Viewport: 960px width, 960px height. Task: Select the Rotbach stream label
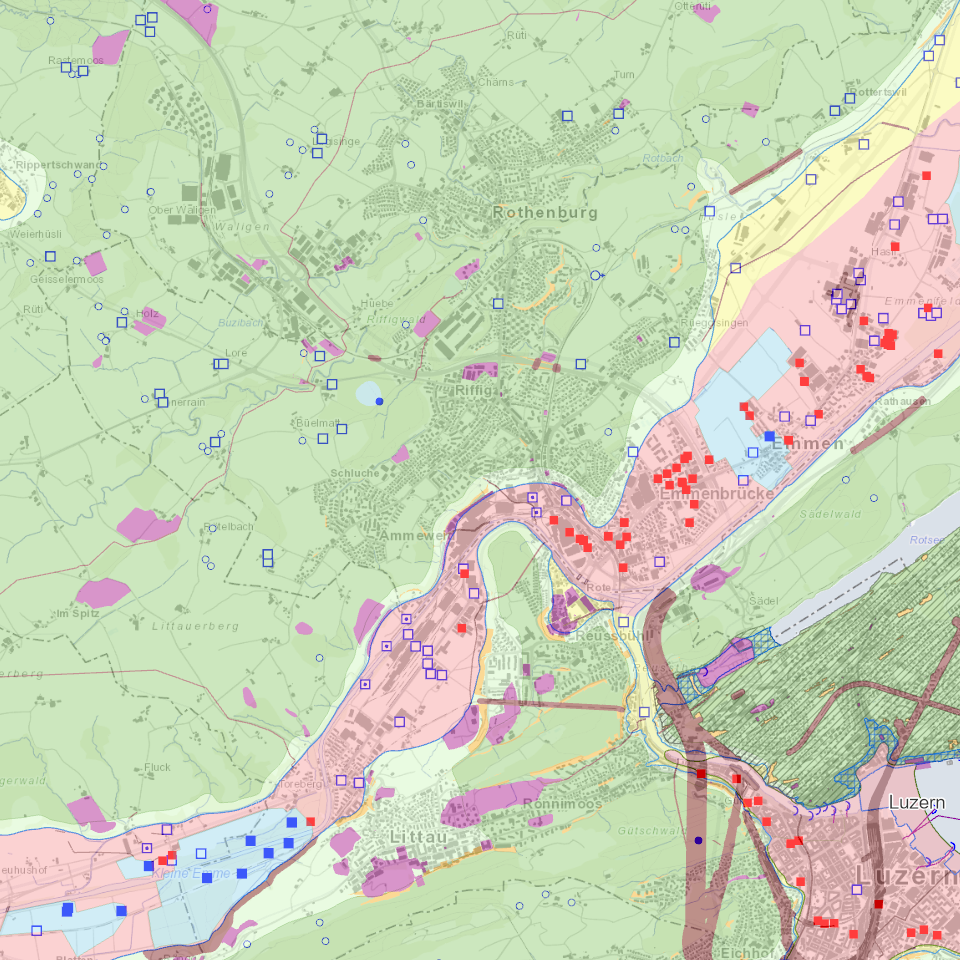[x=663, y=159]
